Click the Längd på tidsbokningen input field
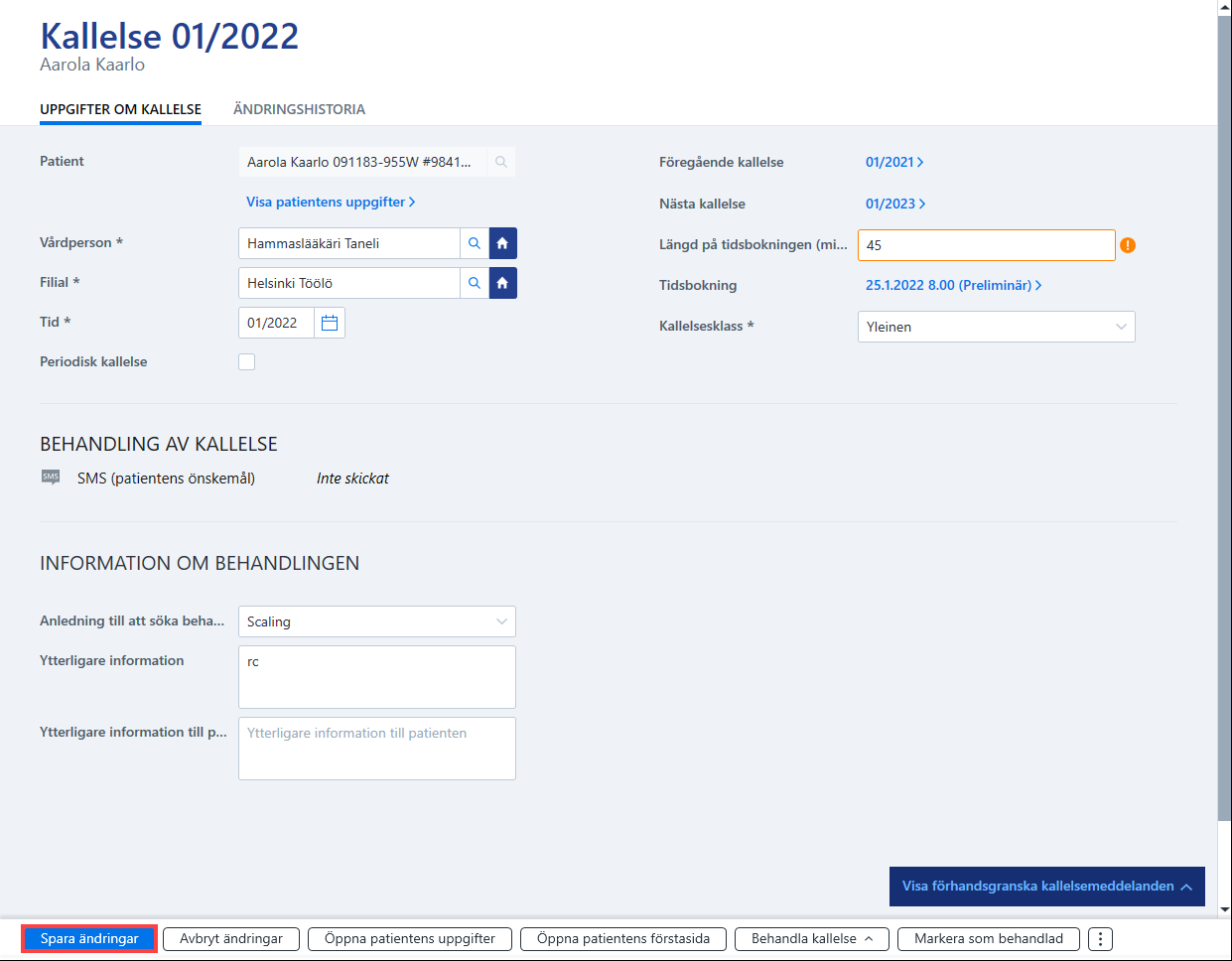The height and width of the screenshot is (961, 1232). click(987, 245)
